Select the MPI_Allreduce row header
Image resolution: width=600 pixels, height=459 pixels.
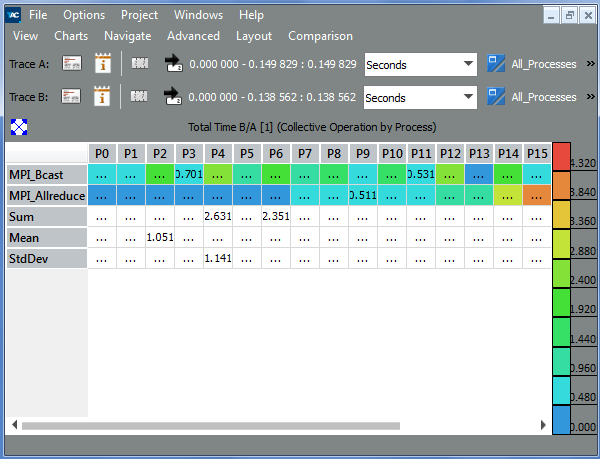click(46, 195)
